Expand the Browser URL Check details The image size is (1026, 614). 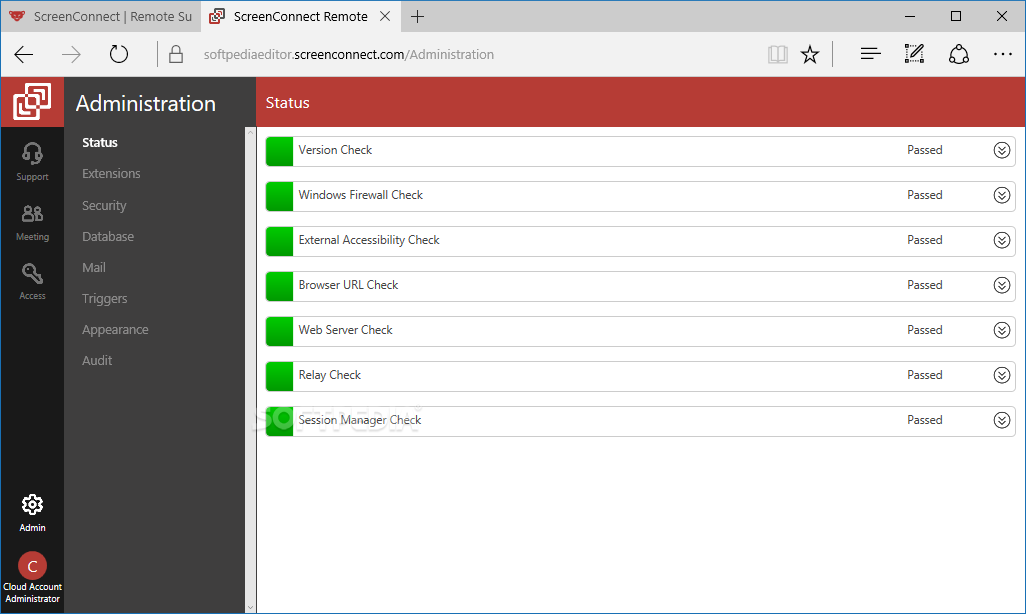click(1001, 285)
